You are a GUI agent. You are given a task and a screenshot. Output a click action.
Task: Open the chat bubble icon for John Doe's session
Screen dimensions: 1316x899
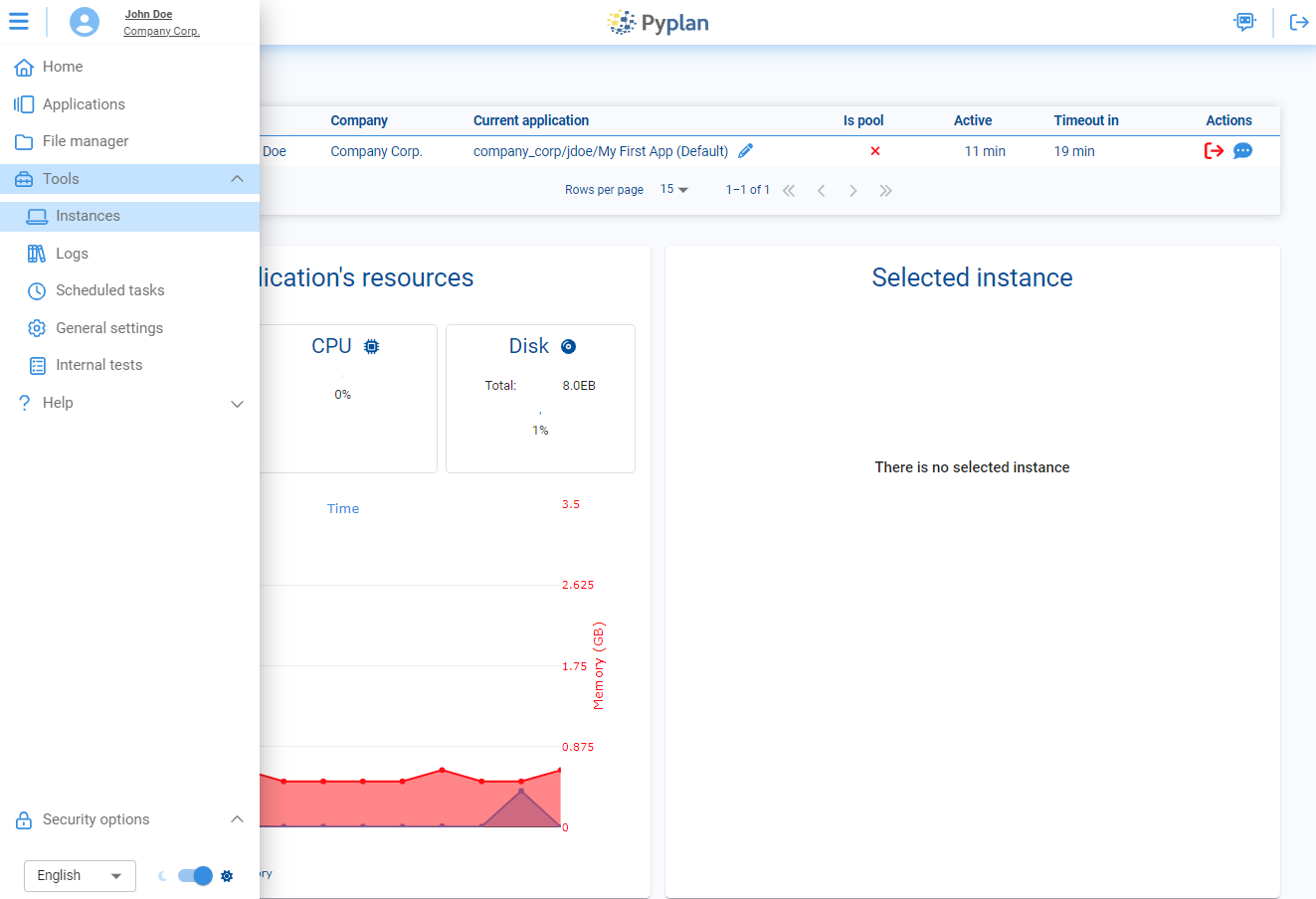1243,150
